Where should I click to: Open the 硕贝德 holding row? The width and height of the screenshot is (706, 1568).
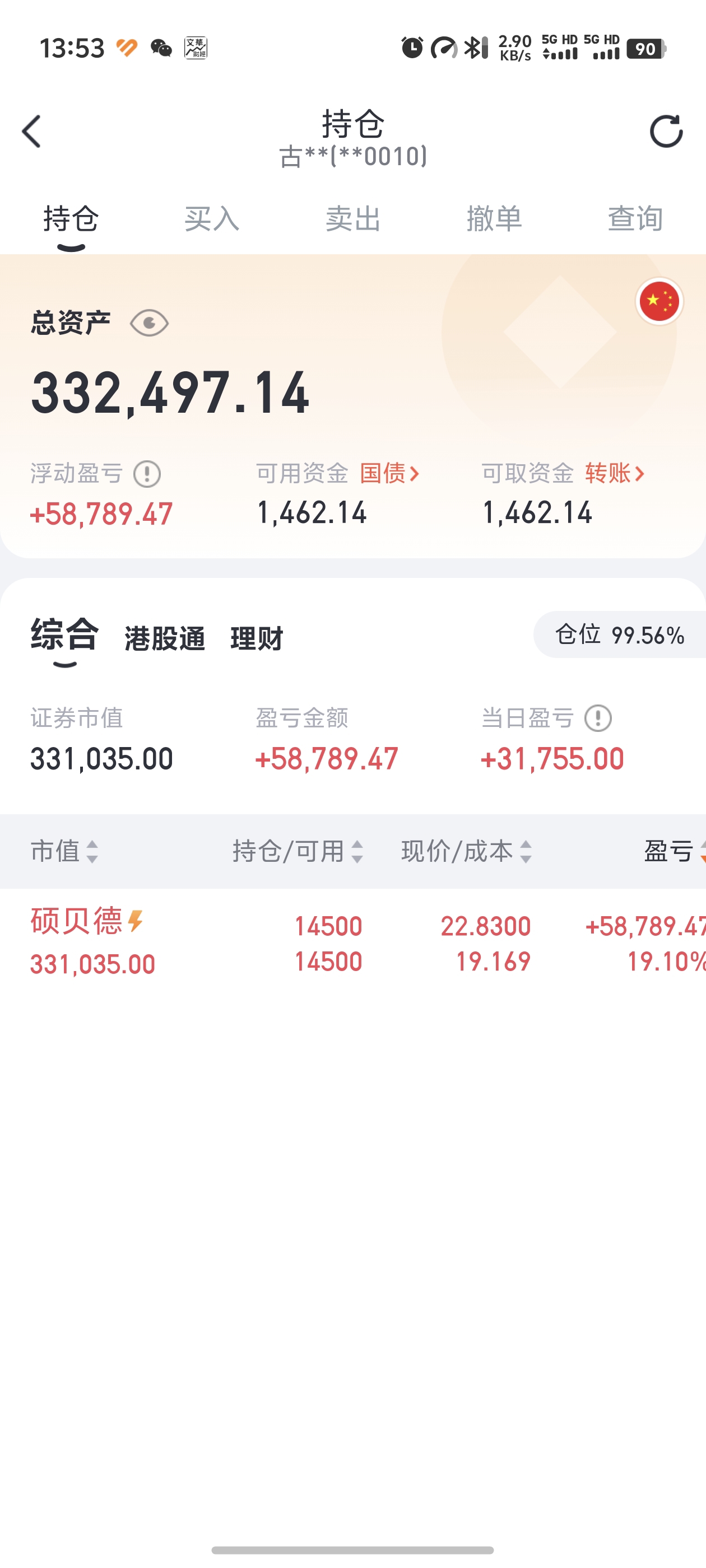click(354, 942)
